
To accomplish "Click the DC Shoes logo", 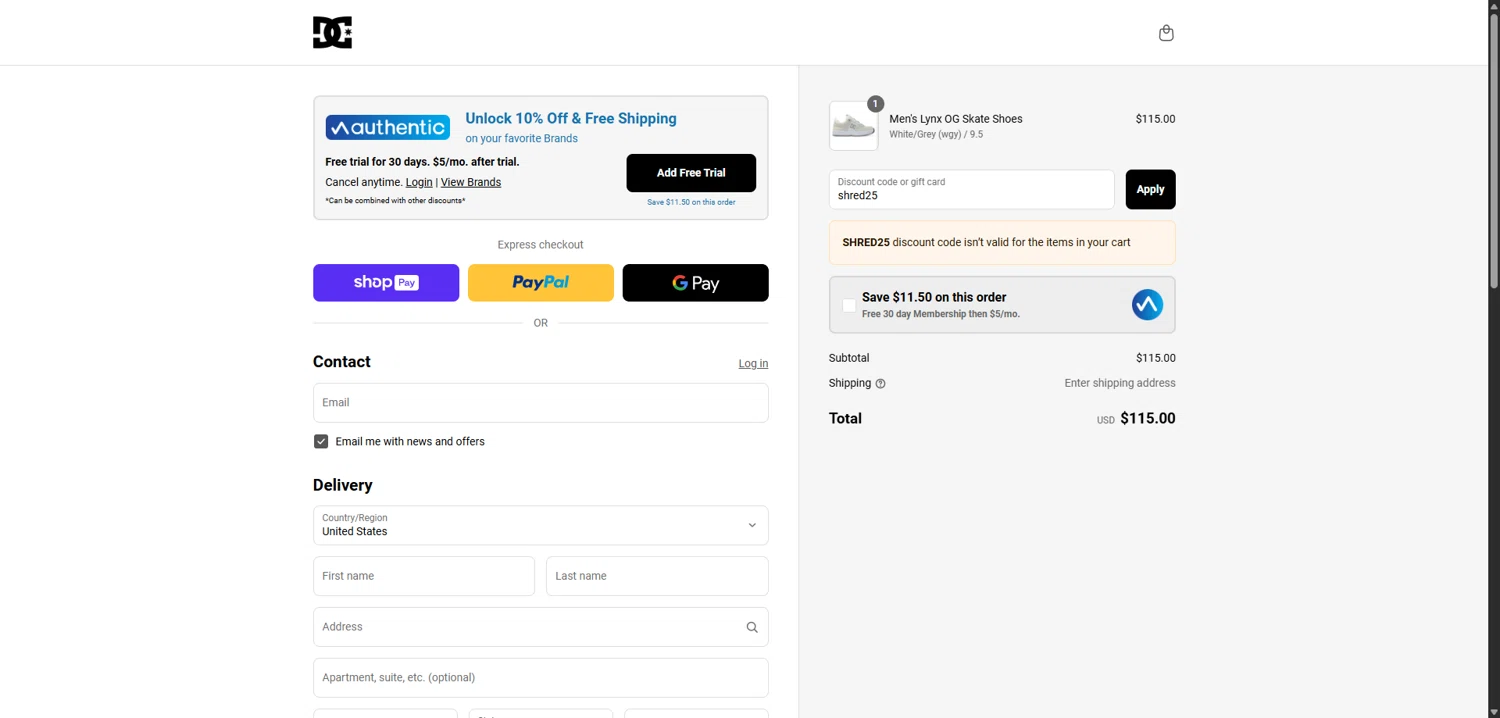I will (x=332, y=32).
